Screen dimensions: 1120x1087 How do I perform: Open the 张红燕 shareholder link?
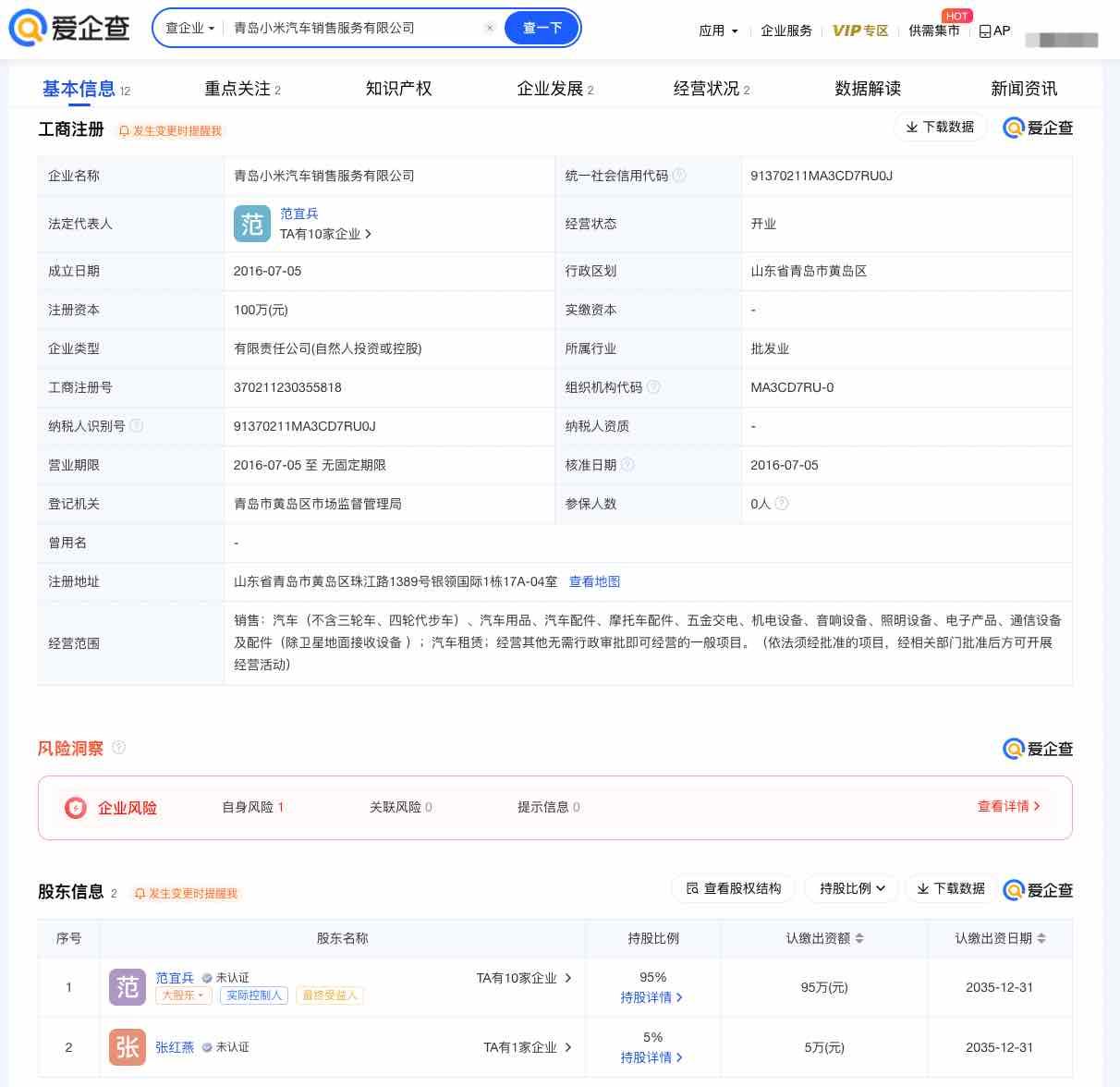click(175, 1047)
